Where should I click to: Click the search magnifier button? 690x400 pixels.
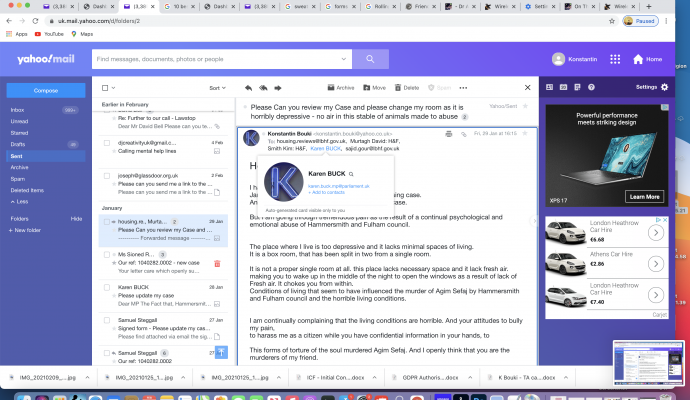(370, 59)
